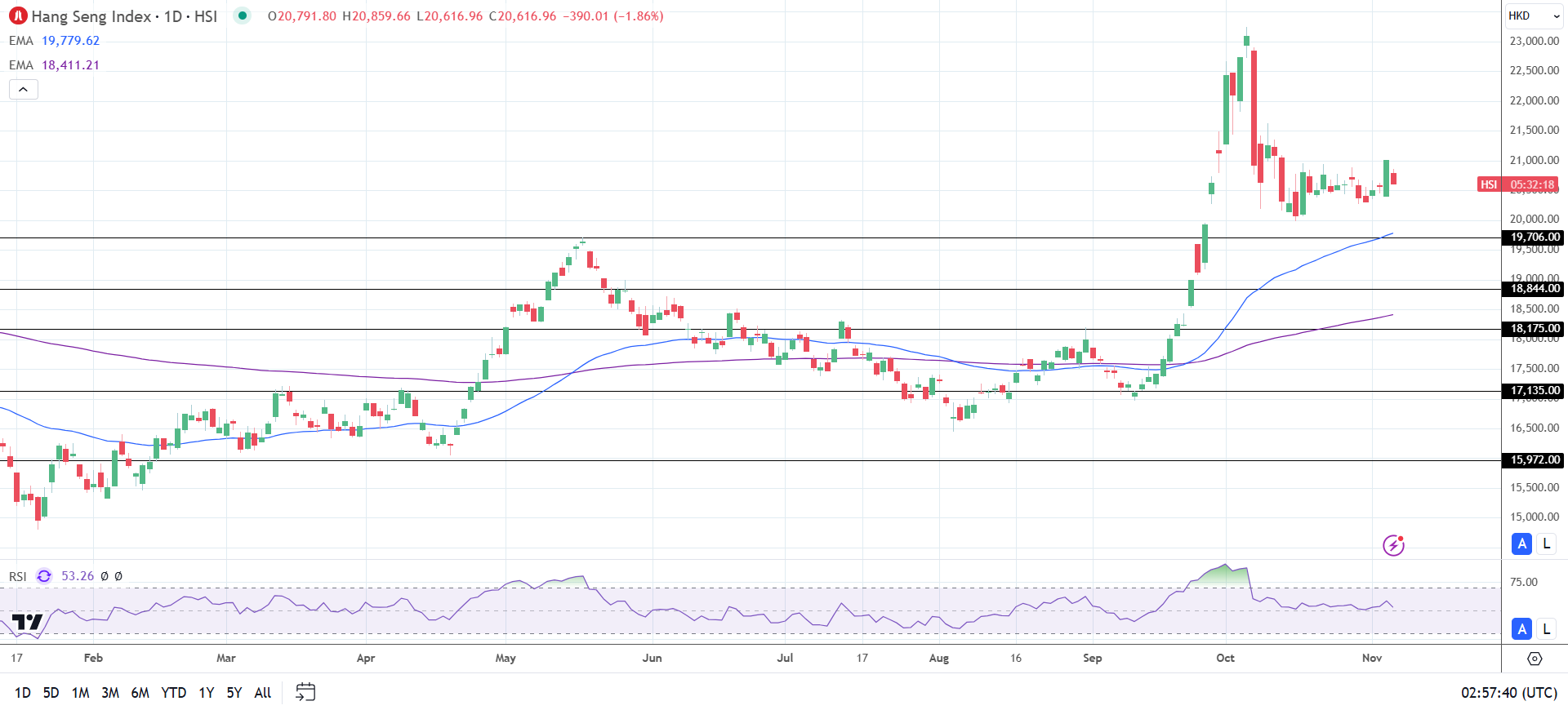Open chart settings gear icon
The width and height of the screenshot is (1568, 710).
(x=1535, y=659)
